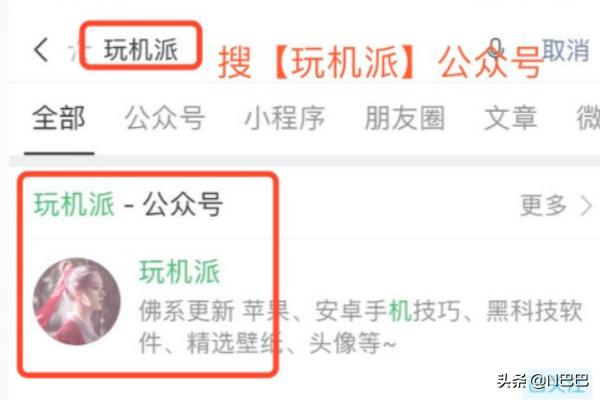This screenshot has width=600, height=400.
Task: Click the 取消 cancel button
Action: [566, 50]
